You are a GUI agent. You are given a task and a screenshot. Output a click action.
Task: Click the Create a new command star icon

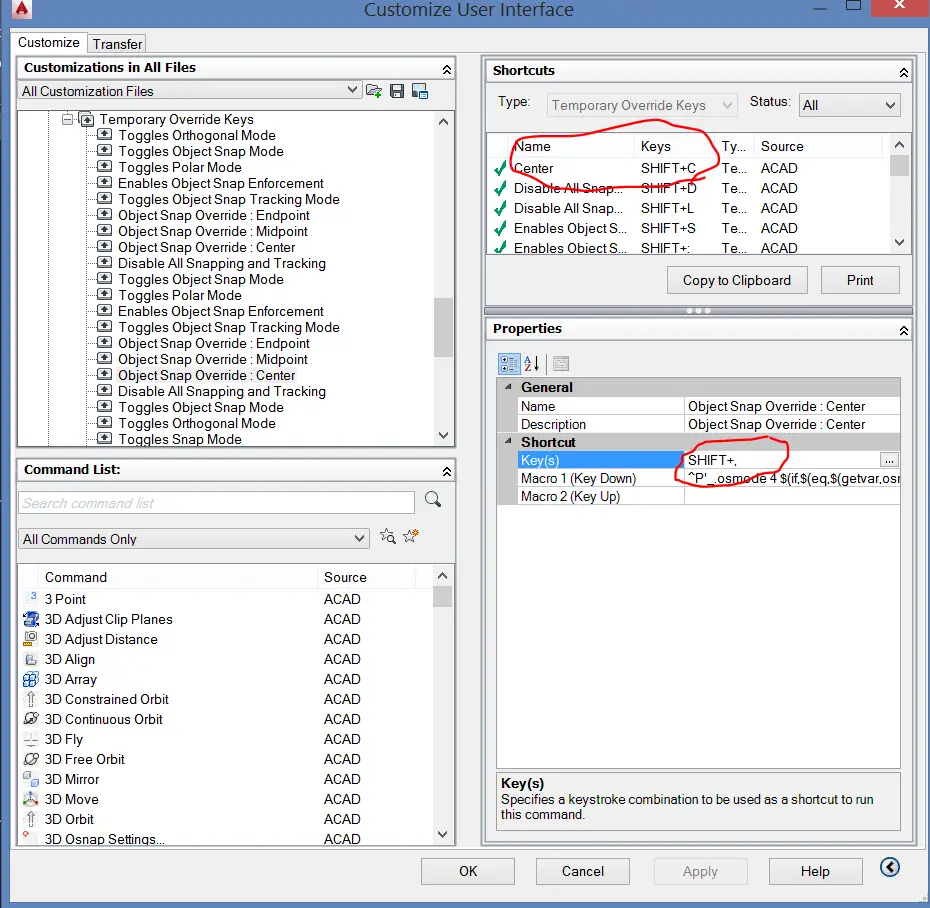tap(411, 536)
